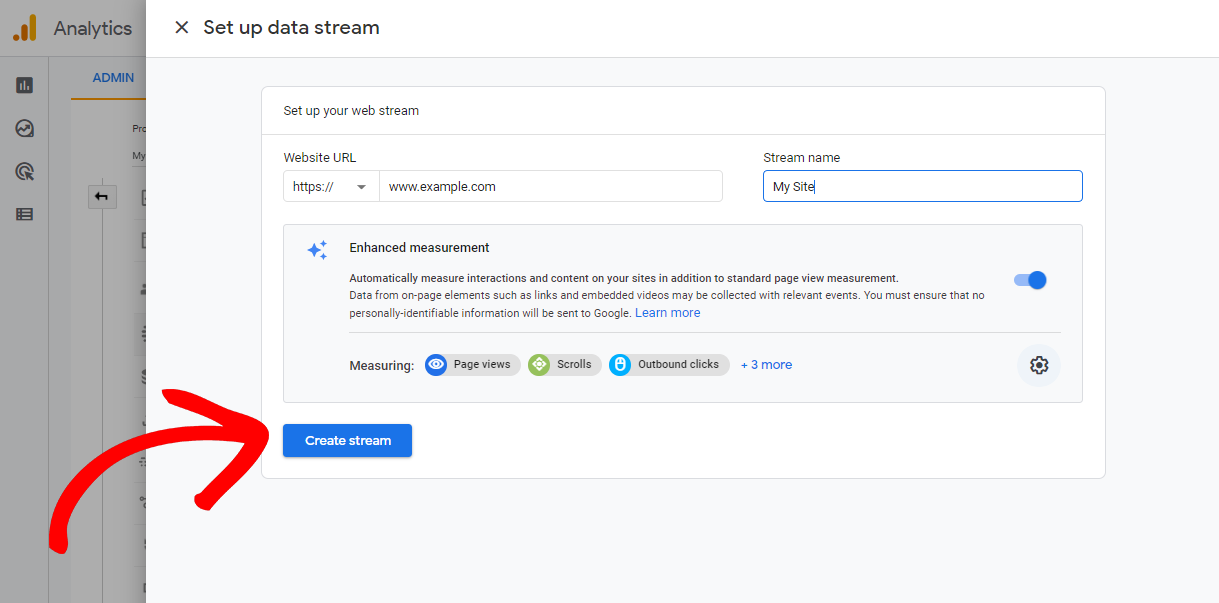Viewport: 1219px width, 603px height.
Task: Open the Explore section icon
Action: [x=25, y=129]
